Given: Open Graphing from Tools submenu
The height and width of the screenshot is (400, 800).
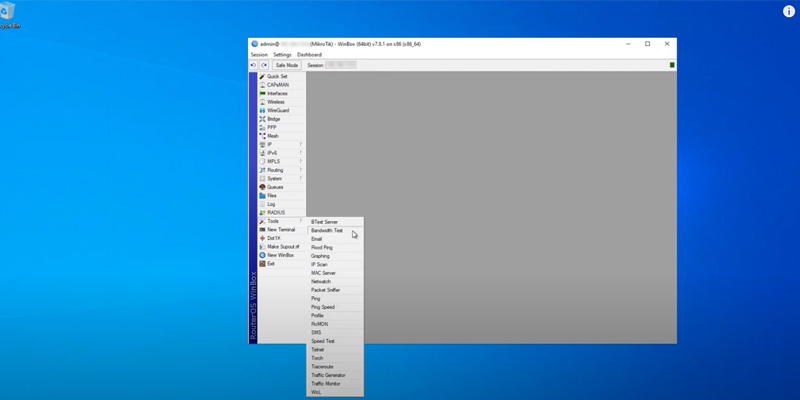Looking at the screenshot, I should 335,256.
